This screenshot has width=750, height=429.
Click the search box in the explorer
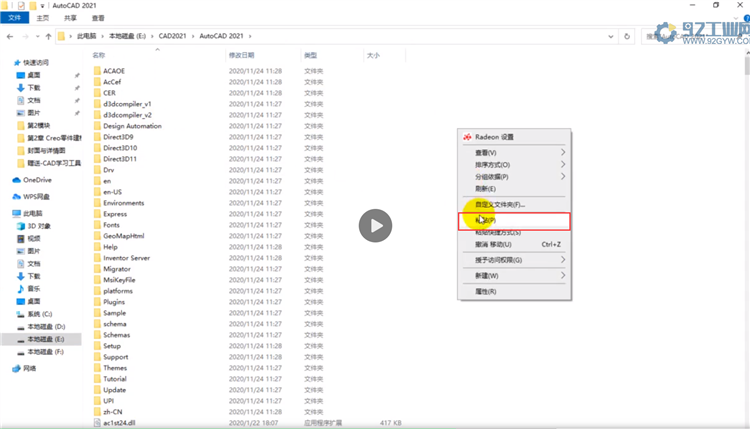(x=694, y=36)
